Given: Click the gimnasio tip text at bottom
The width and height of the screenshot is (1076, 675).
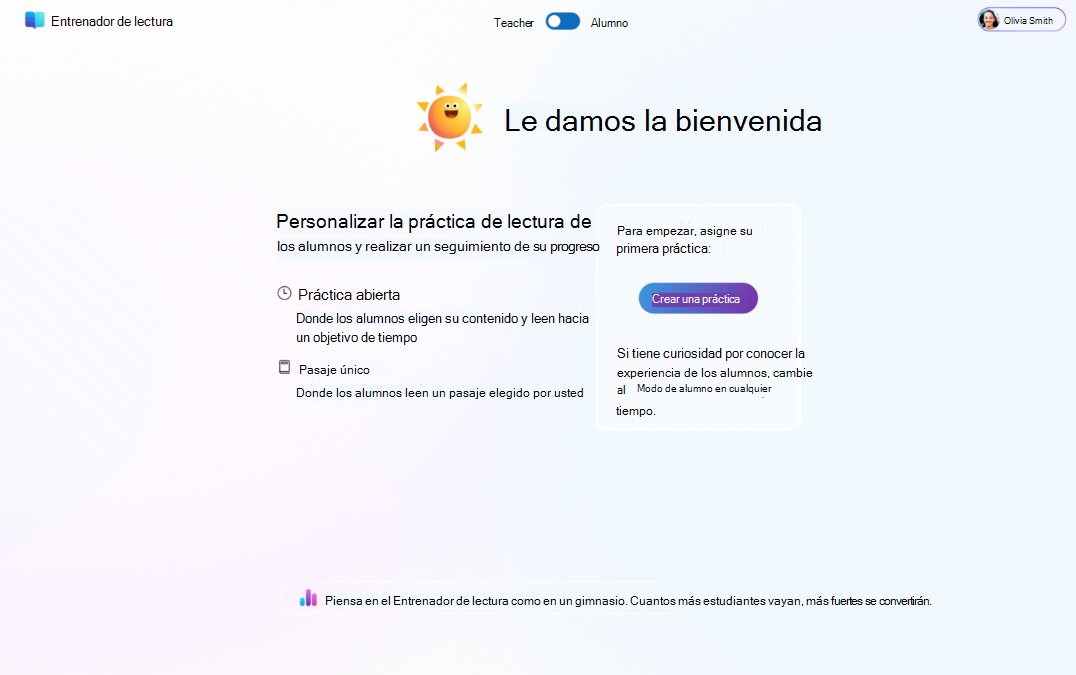Looking at the screenshot, I should pyautogui.click(x=628, y=601).
